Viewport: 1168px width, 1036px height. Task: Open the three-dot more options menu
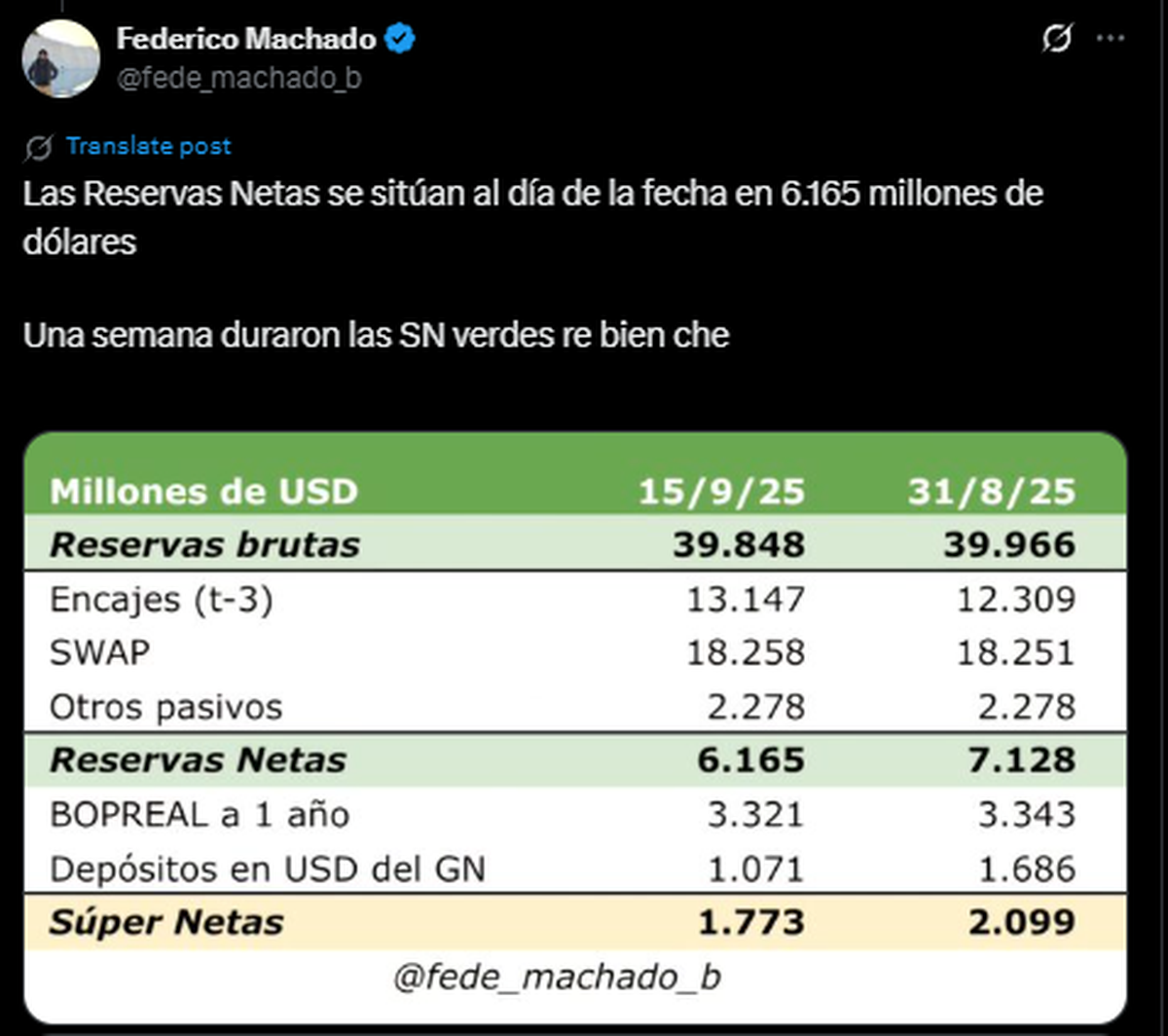coord(1111,40)
